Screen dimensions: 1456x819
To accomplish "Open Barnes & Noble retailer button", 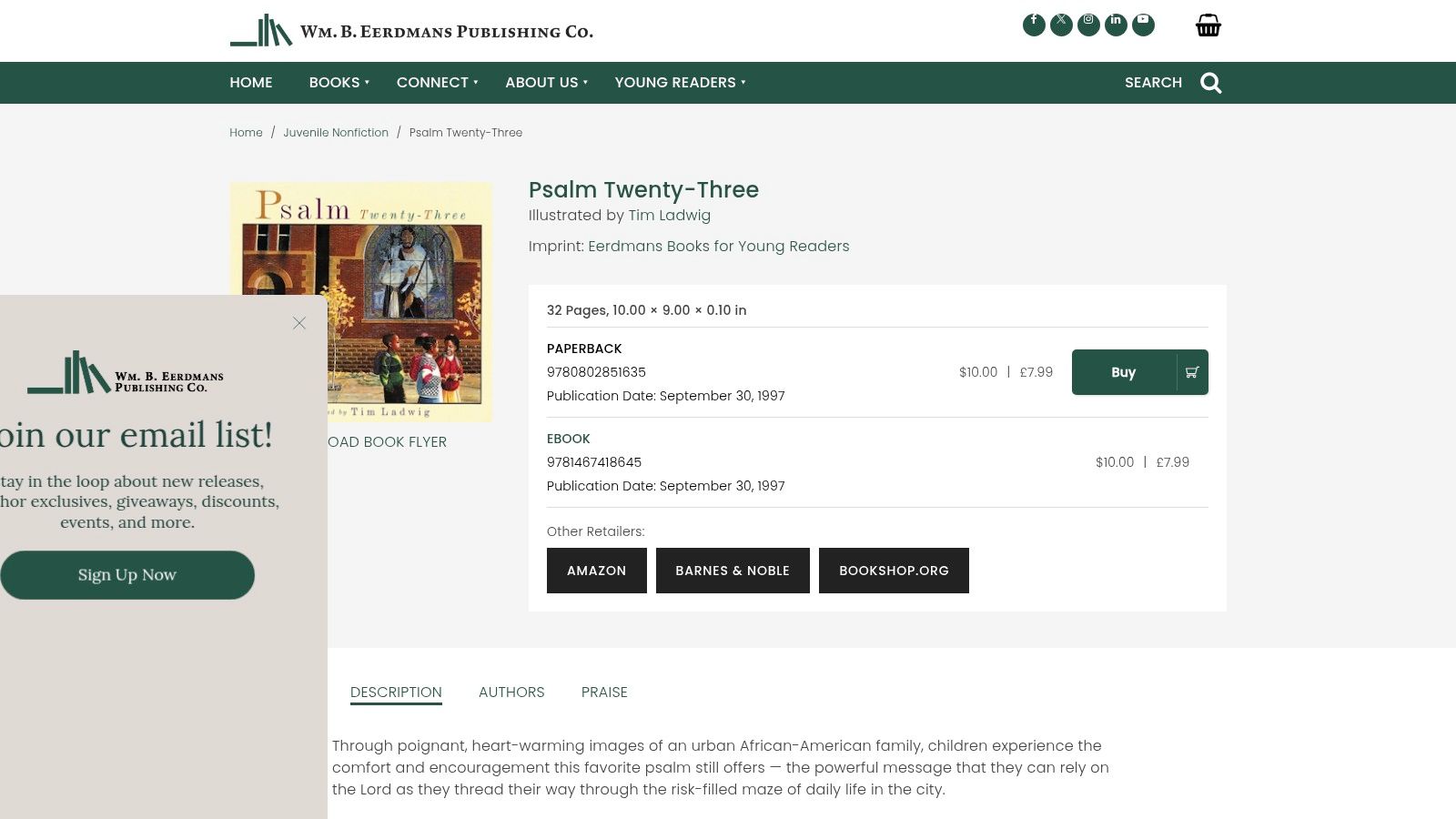I will (x=733, y=571).
